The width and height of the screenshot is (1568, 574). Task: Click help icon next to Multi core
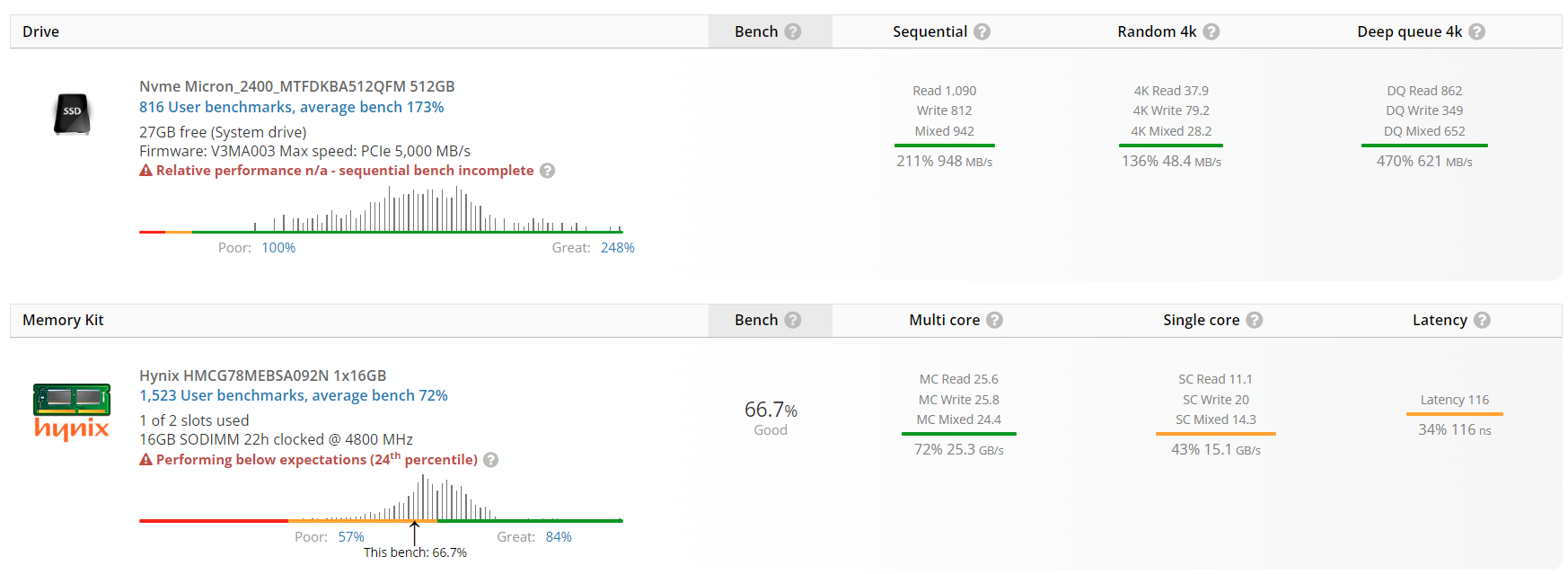tap(995, 320)
